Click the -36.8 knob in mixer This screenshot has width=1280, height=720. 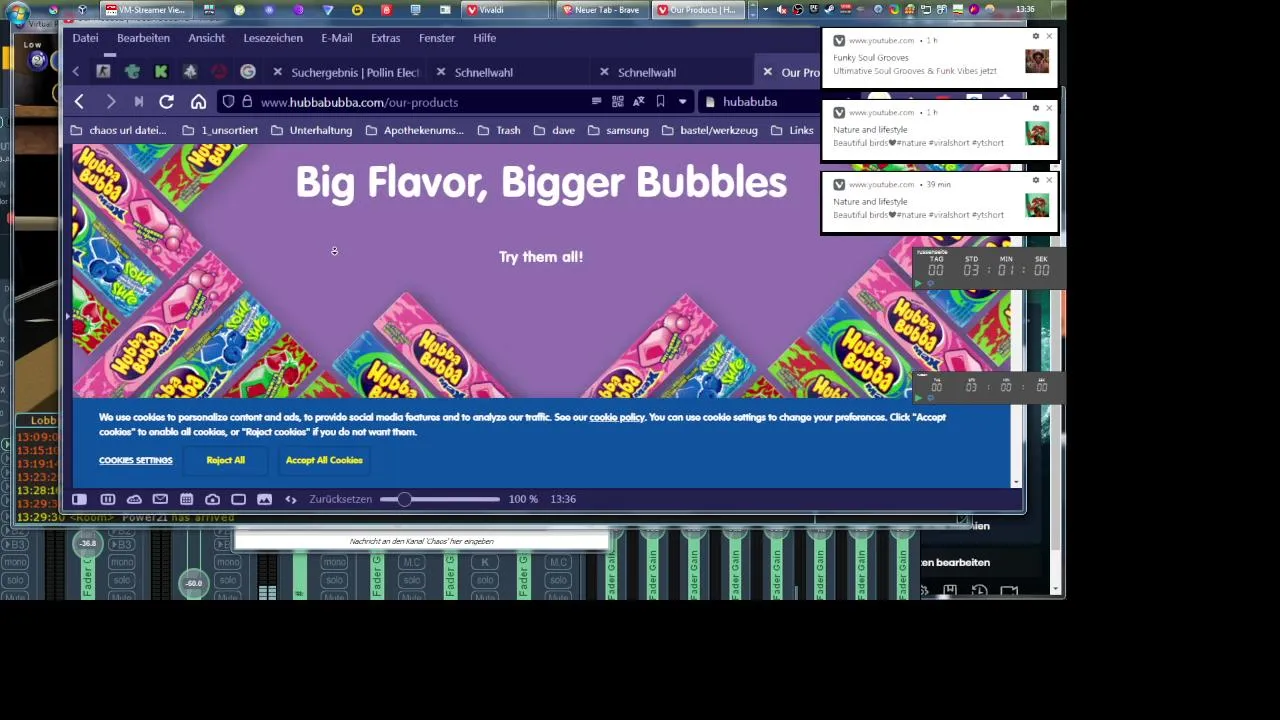(x=88, y=544)
